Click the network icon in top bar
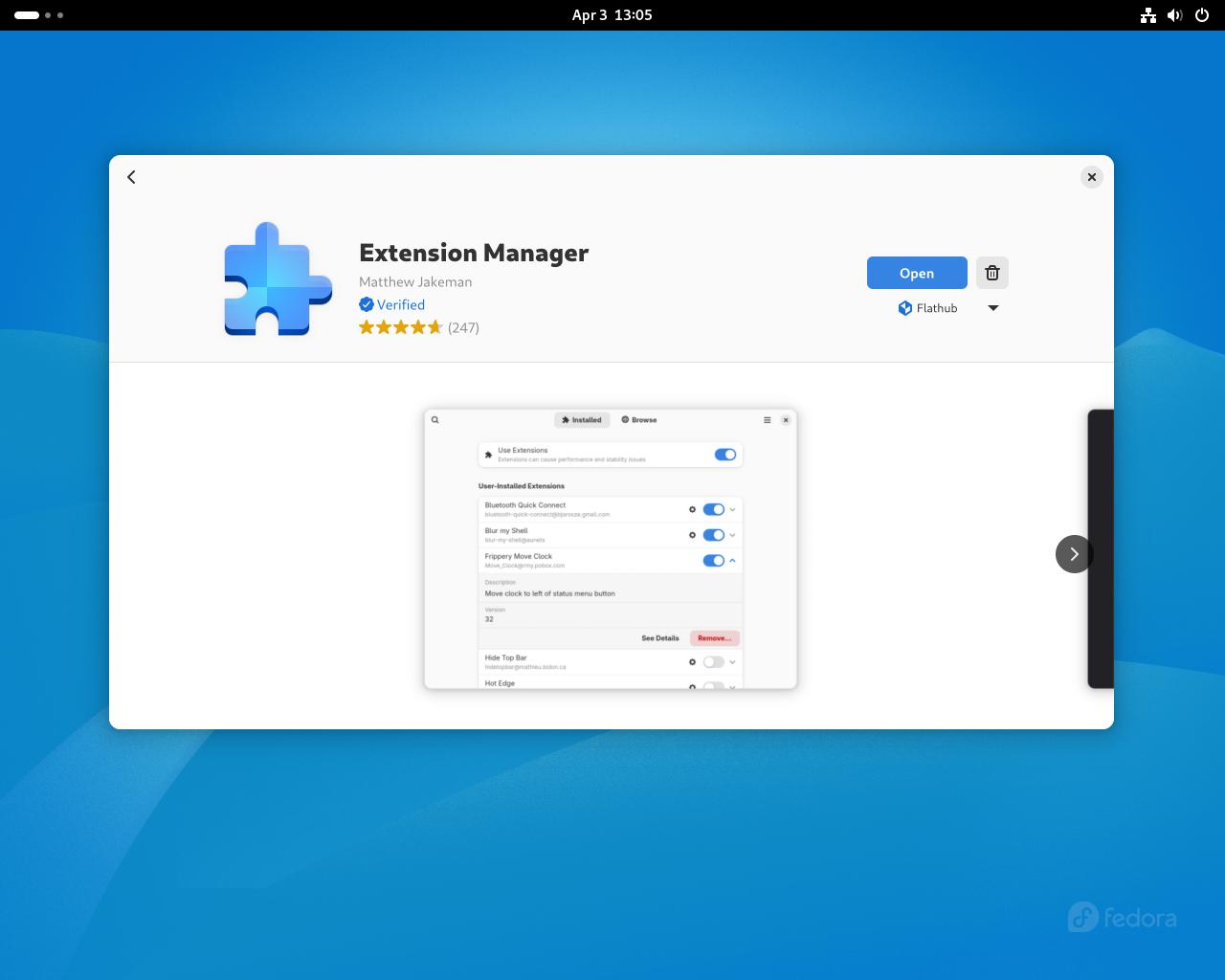Screen dimensions: 1225x980 pyautogui.click(x=1148, y=15)
